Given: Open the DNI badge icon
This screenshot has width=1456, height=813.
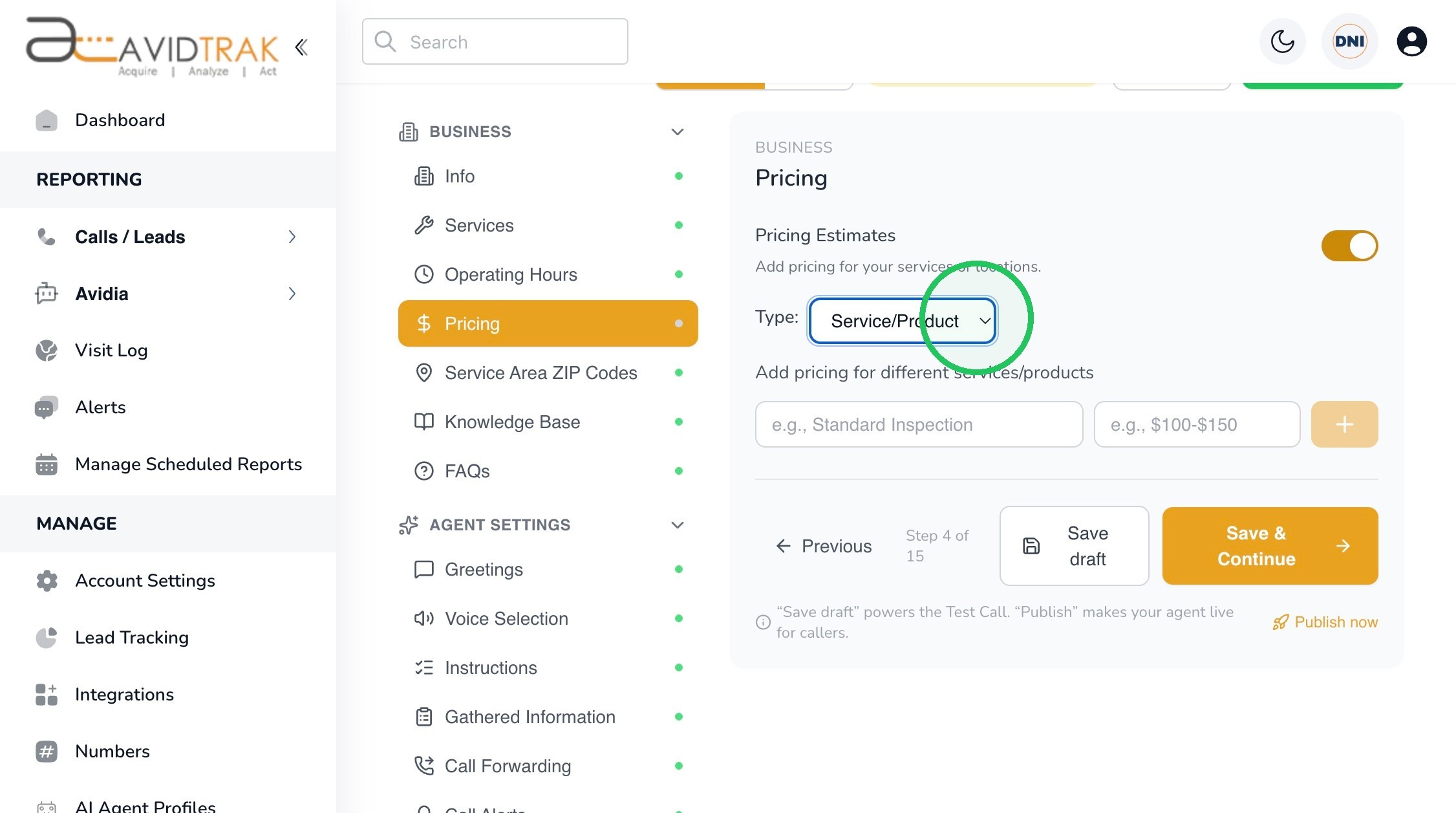Looking at the screenshot, I should tap(1349, 41).
